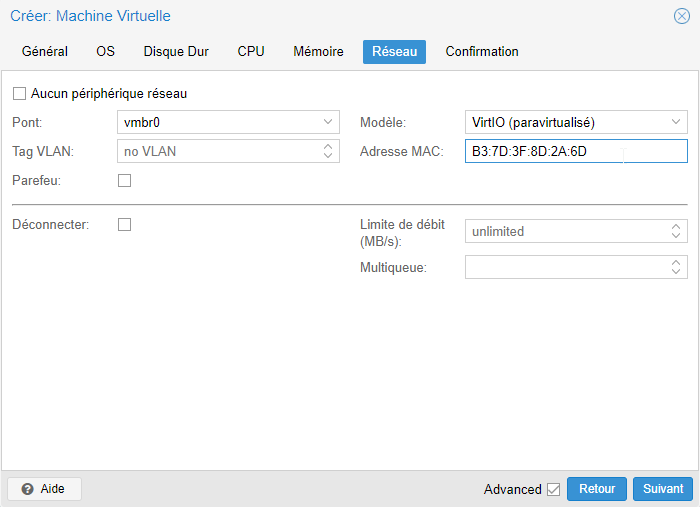The image size is (700, 507).
Task: Decrease the Multiqueue value
Action: coord(675,271)
